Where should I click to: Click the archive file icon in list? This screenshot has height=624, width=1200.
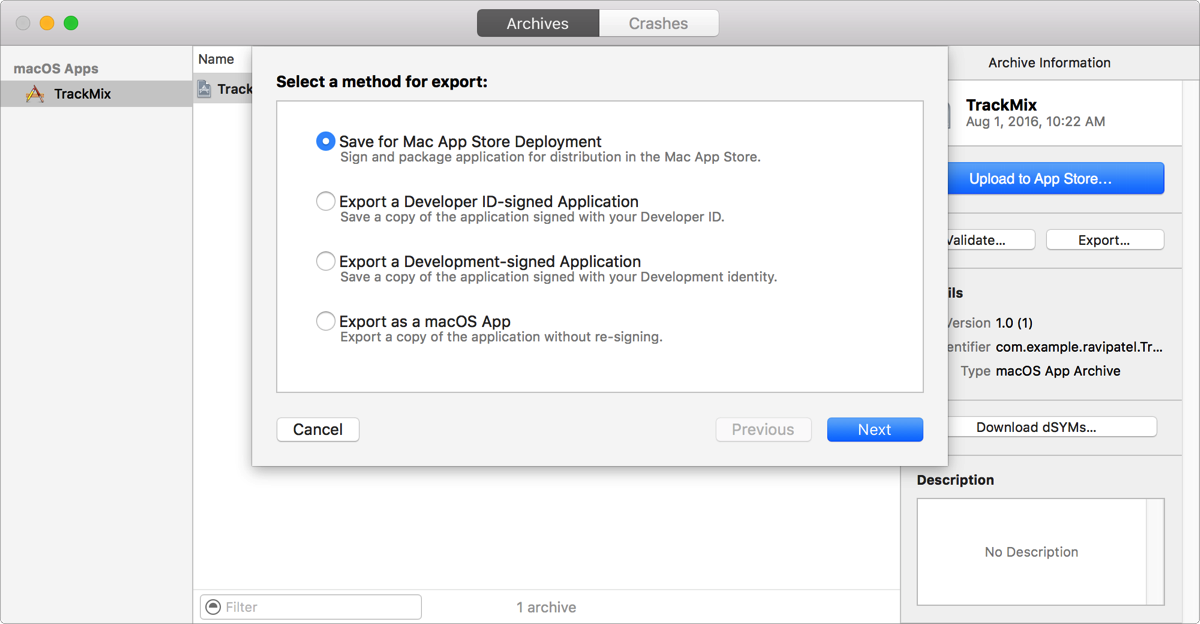205,89
